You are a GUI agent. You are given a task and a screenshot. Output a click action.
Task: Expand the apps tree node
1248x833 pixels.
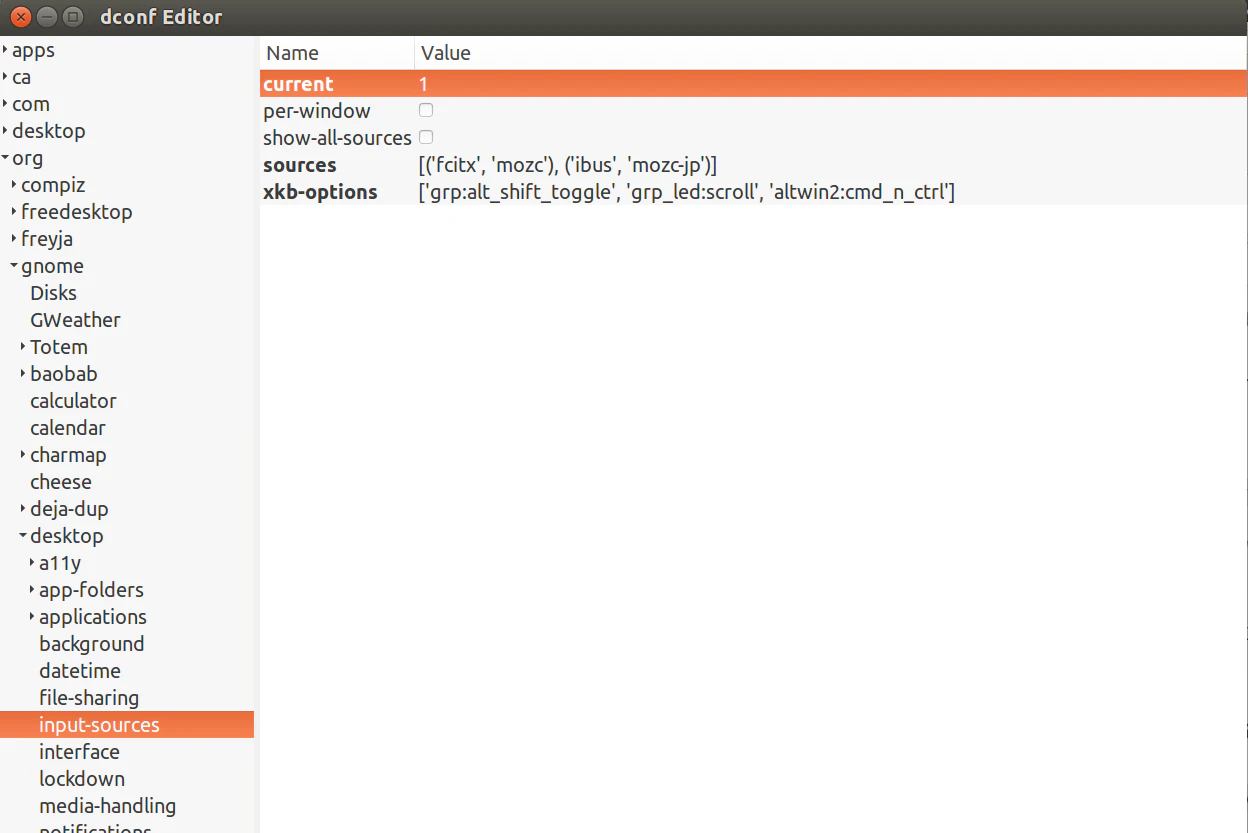coord(5,50)
